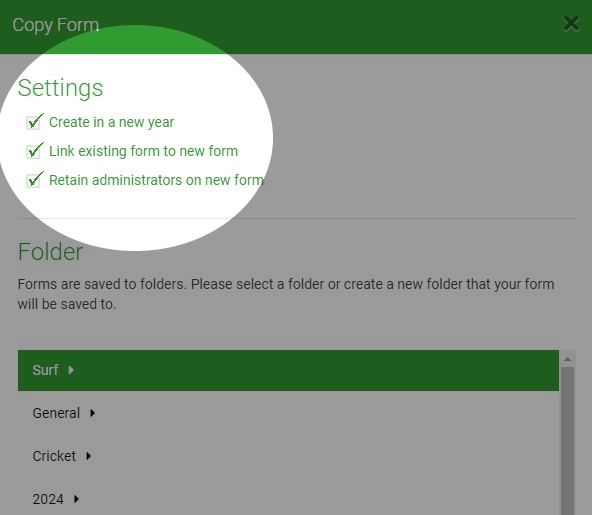
Task: Select the General folder name
Action: pyautogui.click(x=56, y=413)
